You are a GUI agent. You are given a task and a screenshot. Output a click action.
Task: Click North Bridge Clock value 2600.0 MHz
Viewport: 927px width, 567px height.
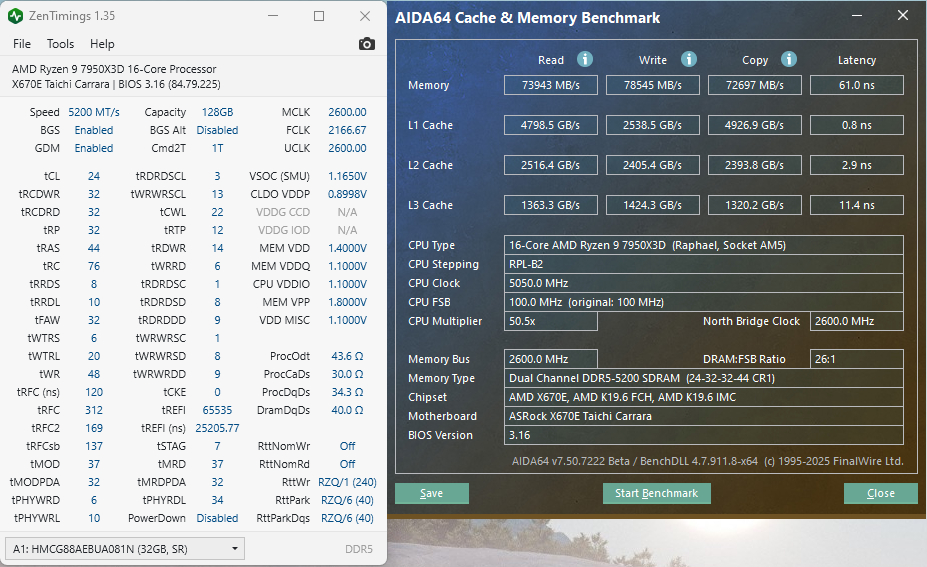click(x=857, y=321)
